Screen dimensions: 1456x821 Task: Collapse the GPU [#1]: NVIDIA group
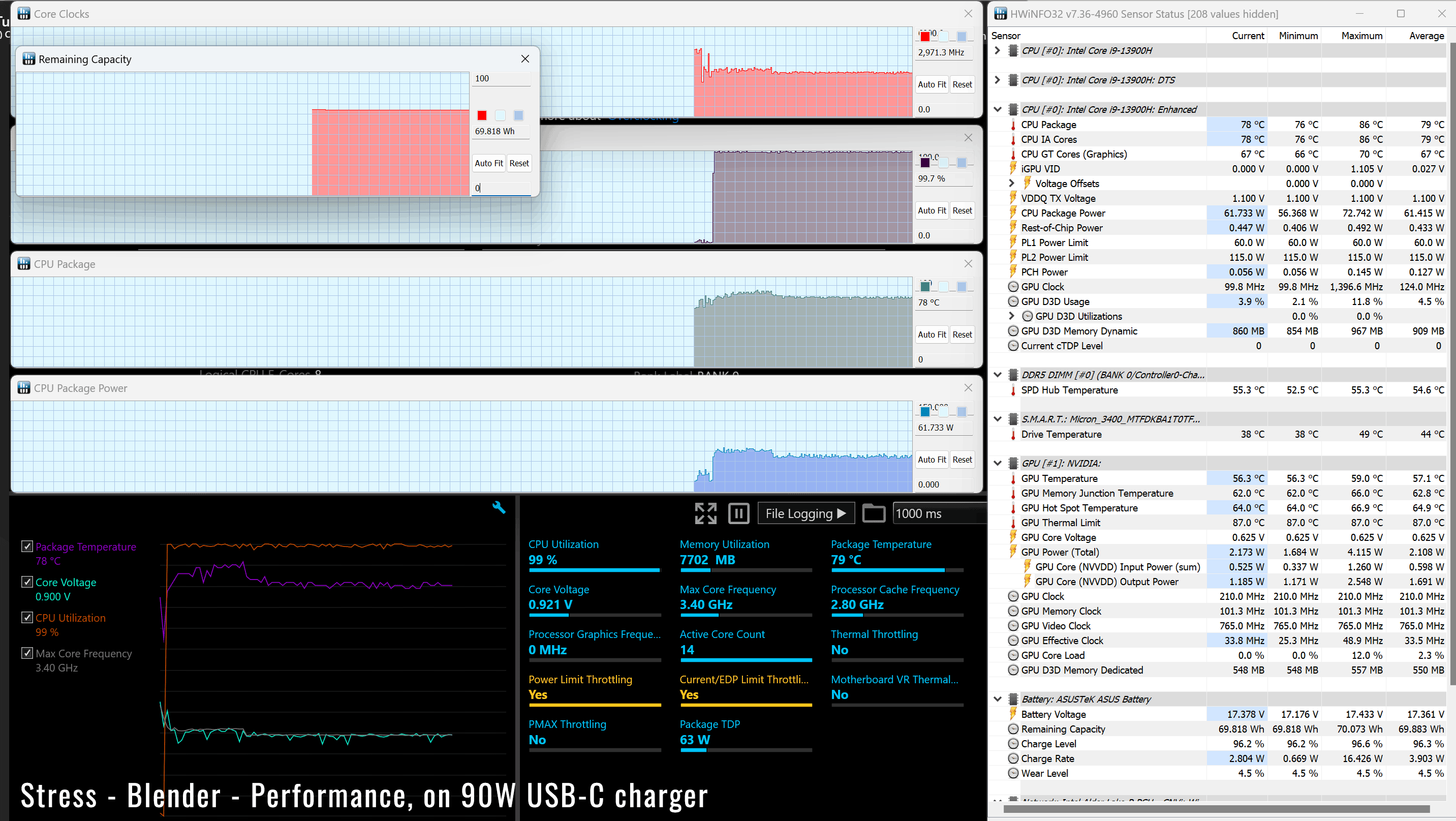998,463
